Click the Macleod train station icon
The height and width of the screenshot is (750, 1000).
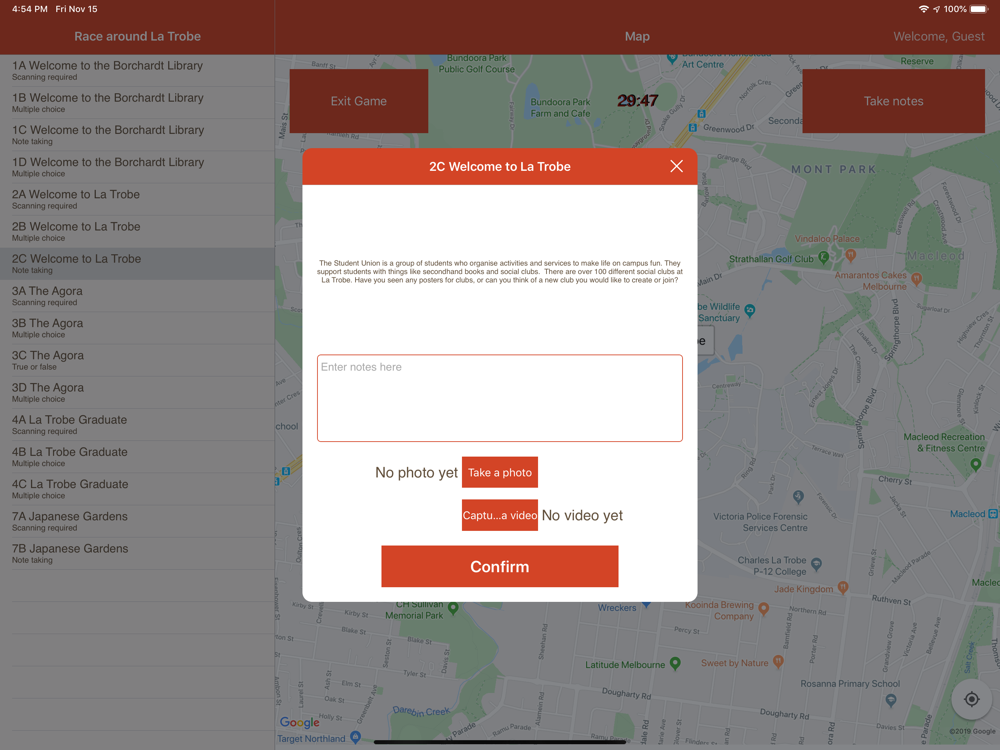(x=993, y=513)
